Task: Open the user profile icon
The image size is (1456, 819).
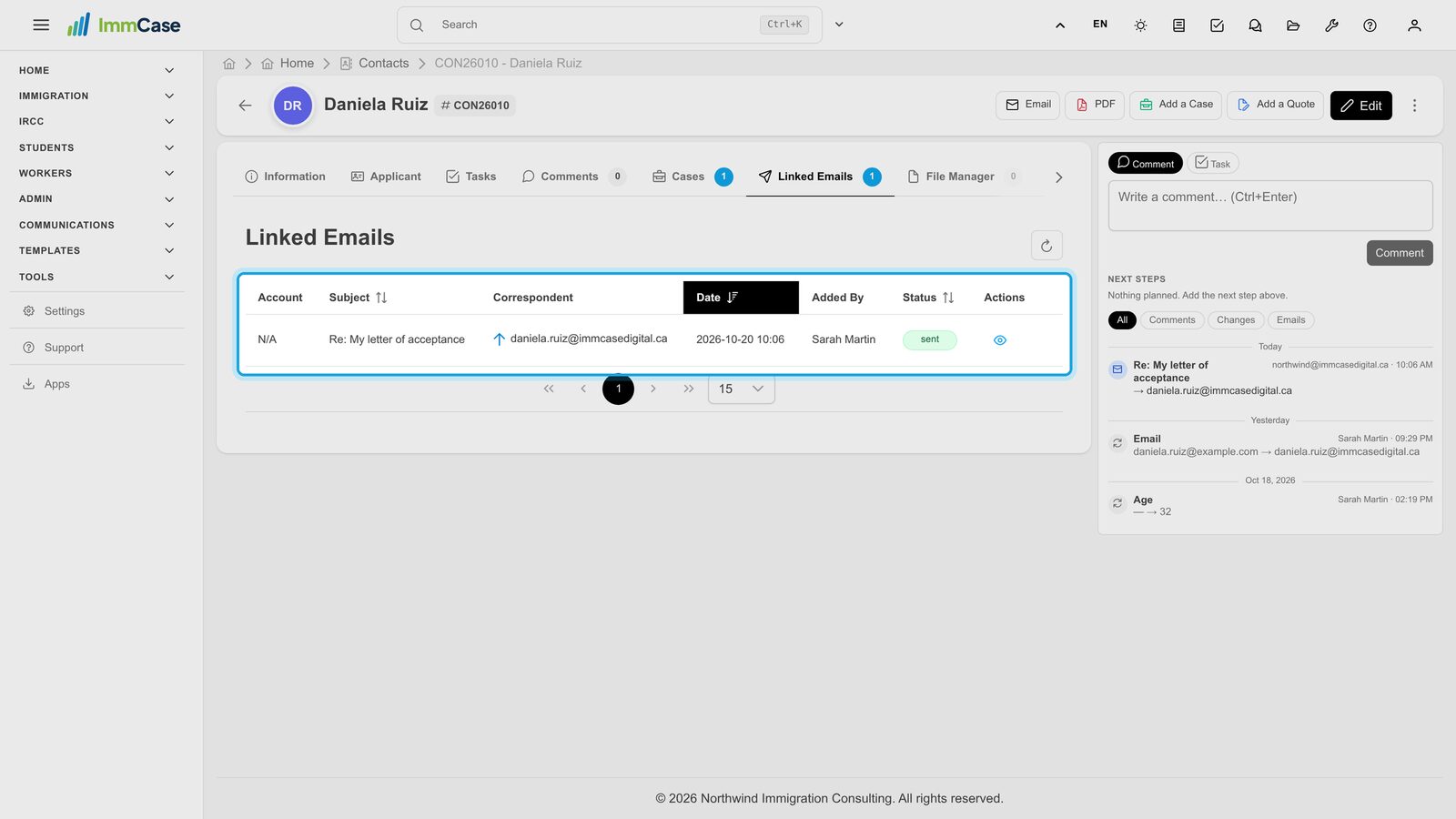Action: (x=1414, y=25)
